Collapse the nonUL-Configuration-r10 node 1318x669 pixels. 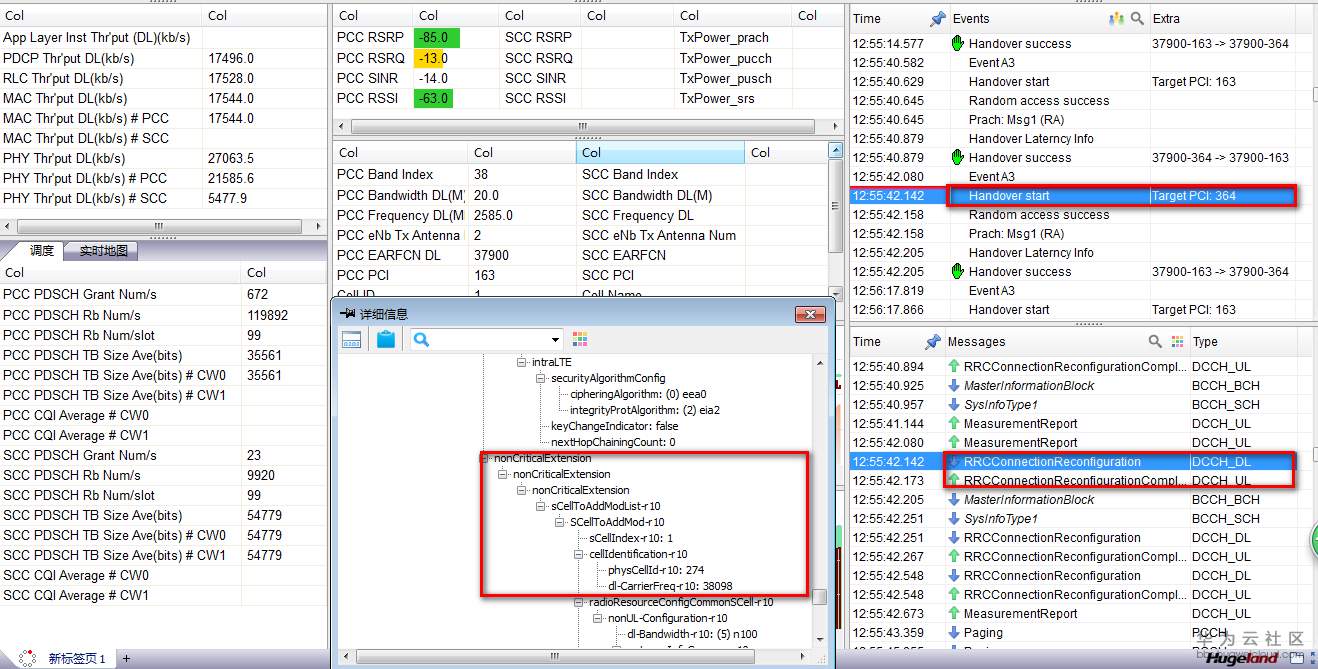coord(597,618)
